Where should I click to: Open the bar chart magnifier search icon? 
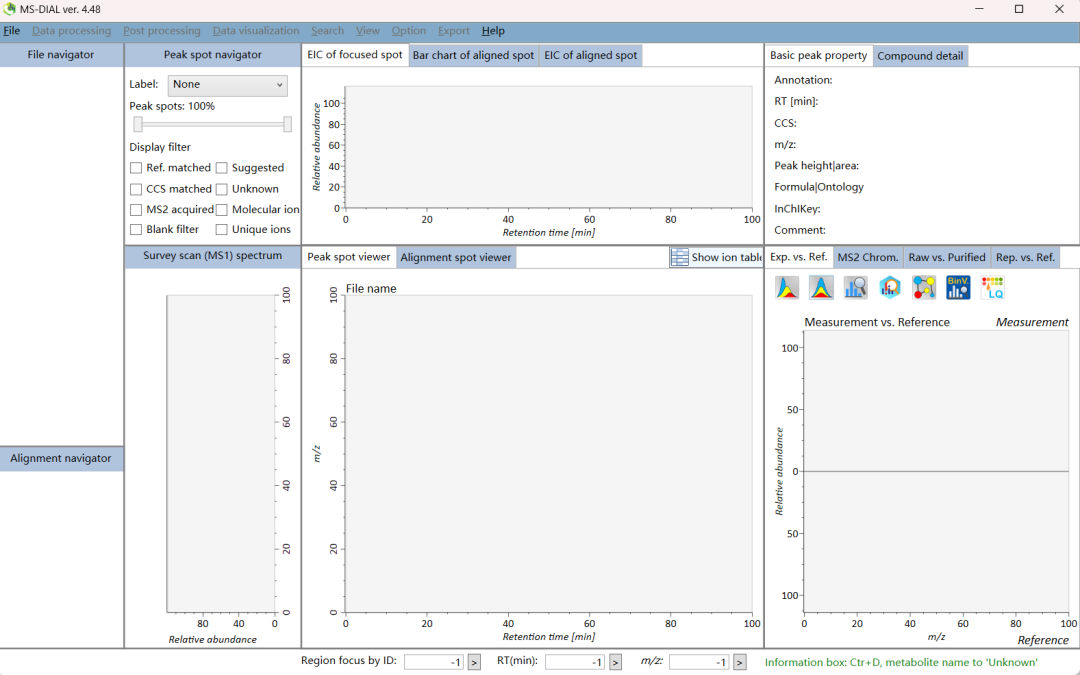[x=855, y=287]
